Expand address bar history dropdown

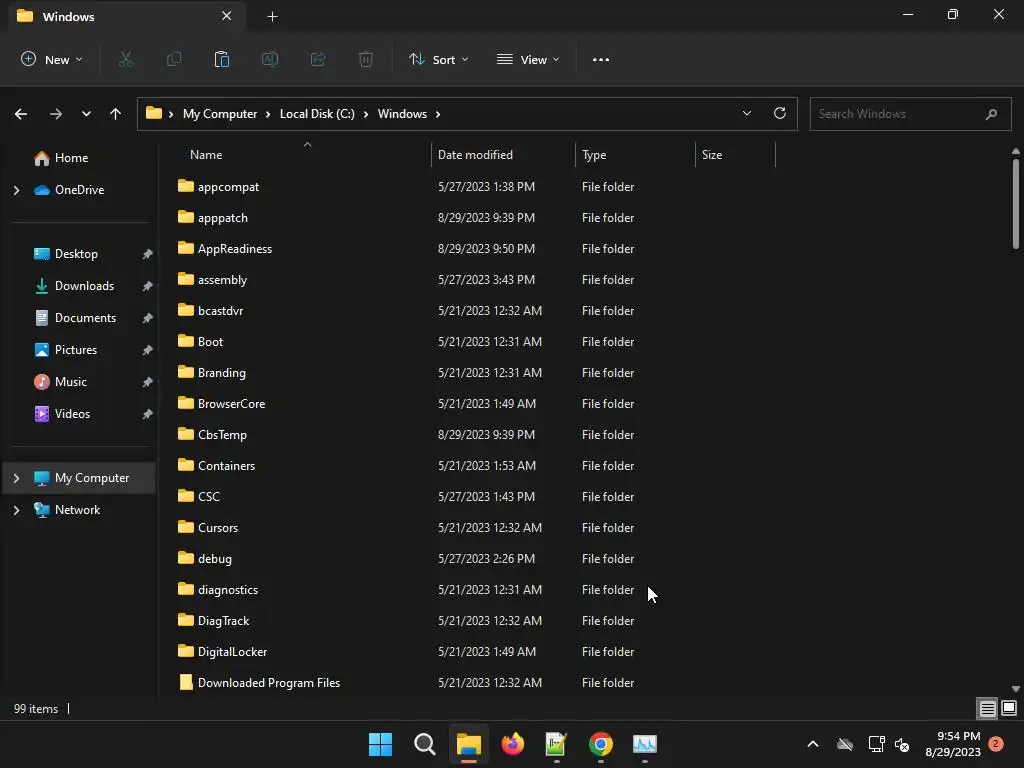747,113
